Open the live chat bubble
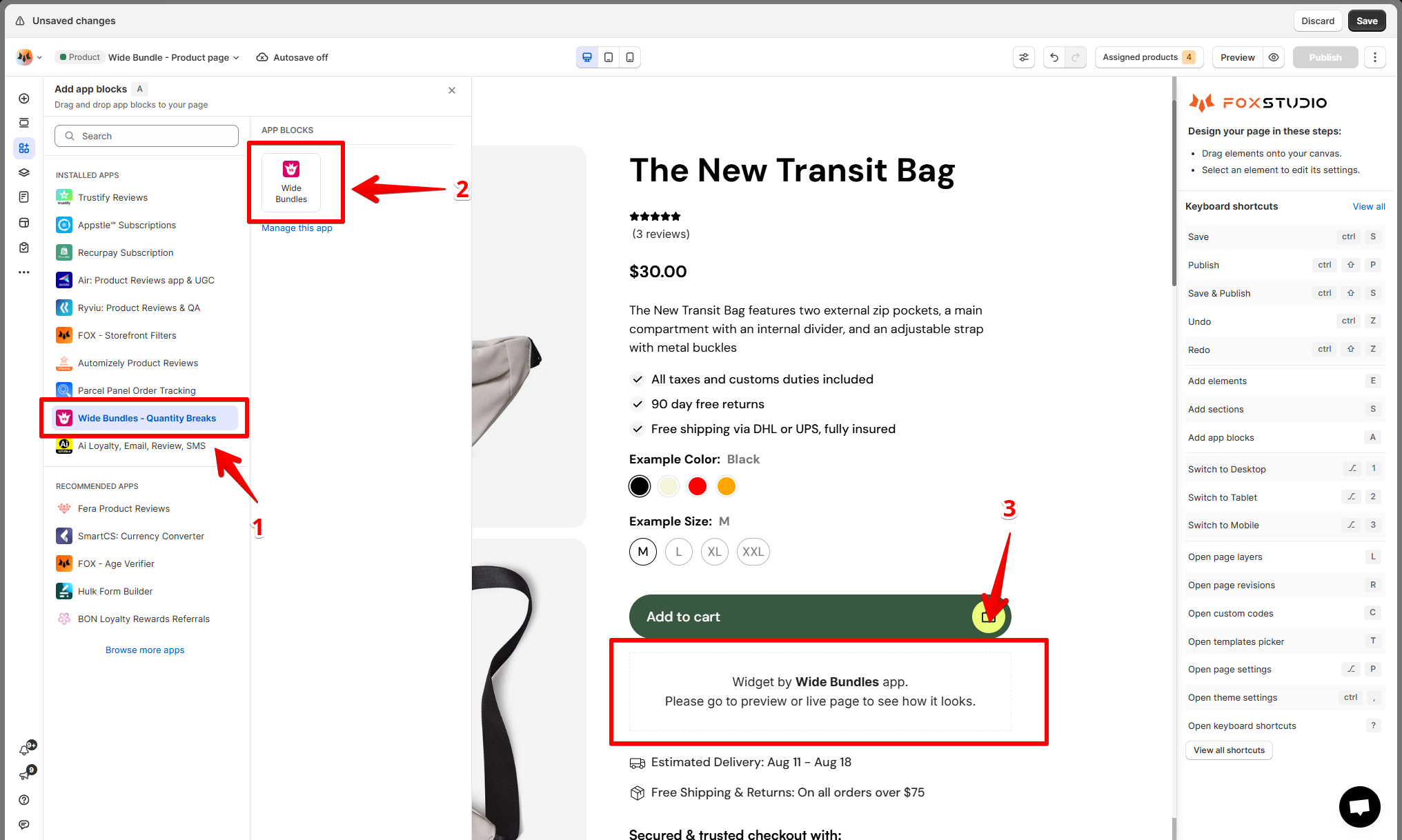Image resolution: width=1402 pixels, height=840 pixels. pos(1359,806)
